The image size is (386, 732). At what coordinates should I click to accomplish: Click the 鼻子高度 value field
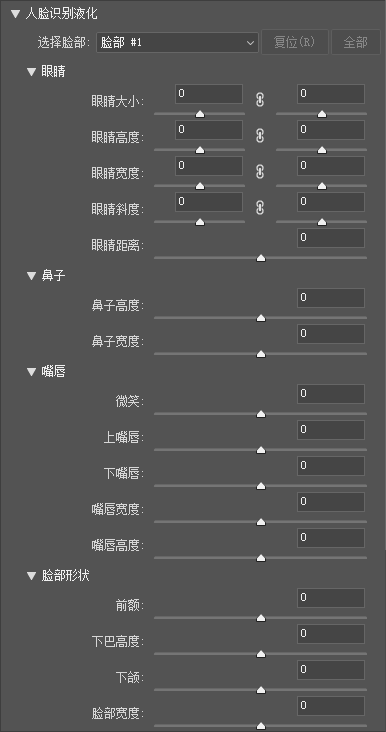331,298
